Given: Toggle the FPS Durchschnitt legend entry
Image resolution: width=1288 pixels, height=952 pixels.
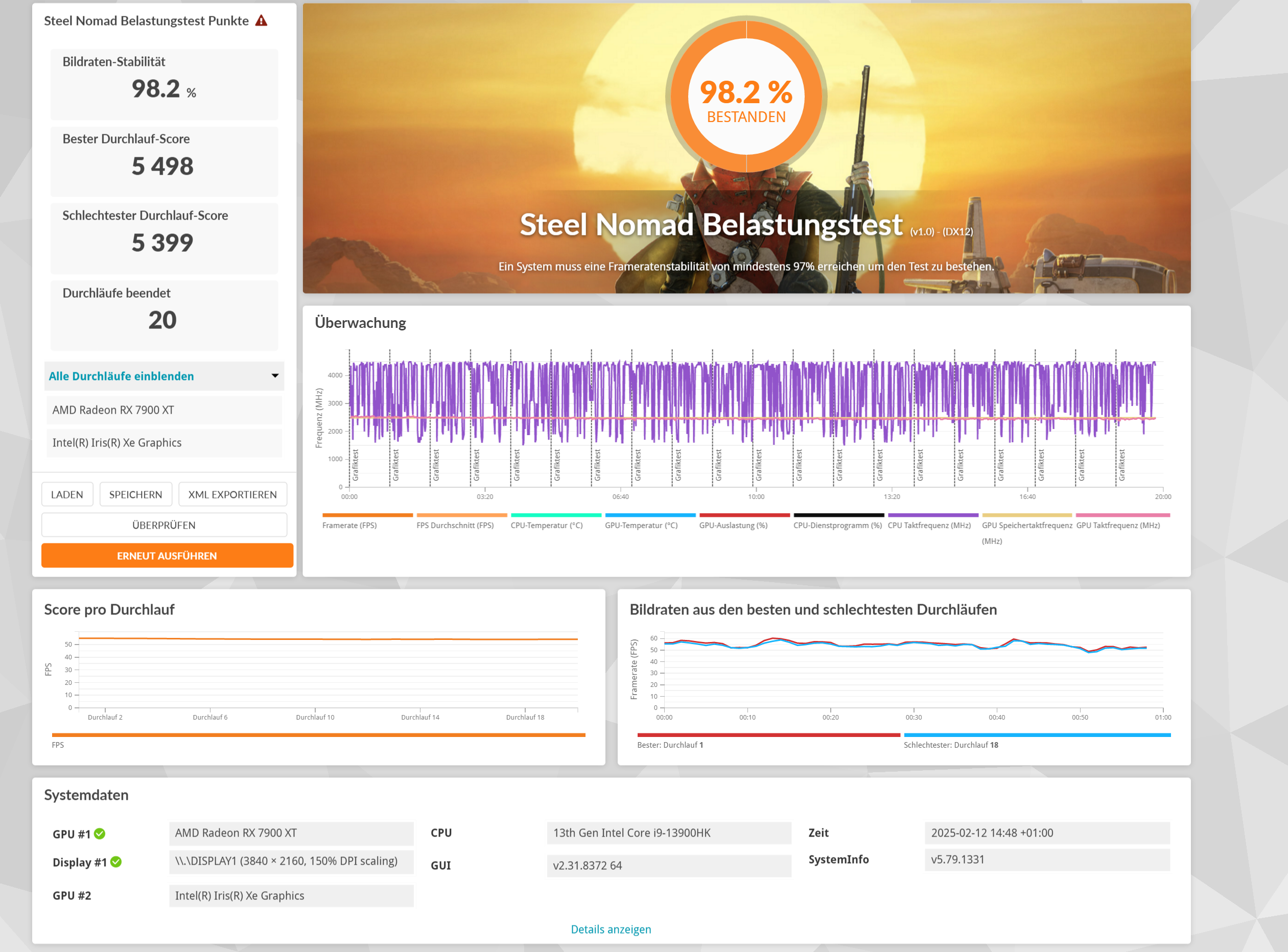Looking at the screenshot, I should pyautogui.click(x=461, y=521).
